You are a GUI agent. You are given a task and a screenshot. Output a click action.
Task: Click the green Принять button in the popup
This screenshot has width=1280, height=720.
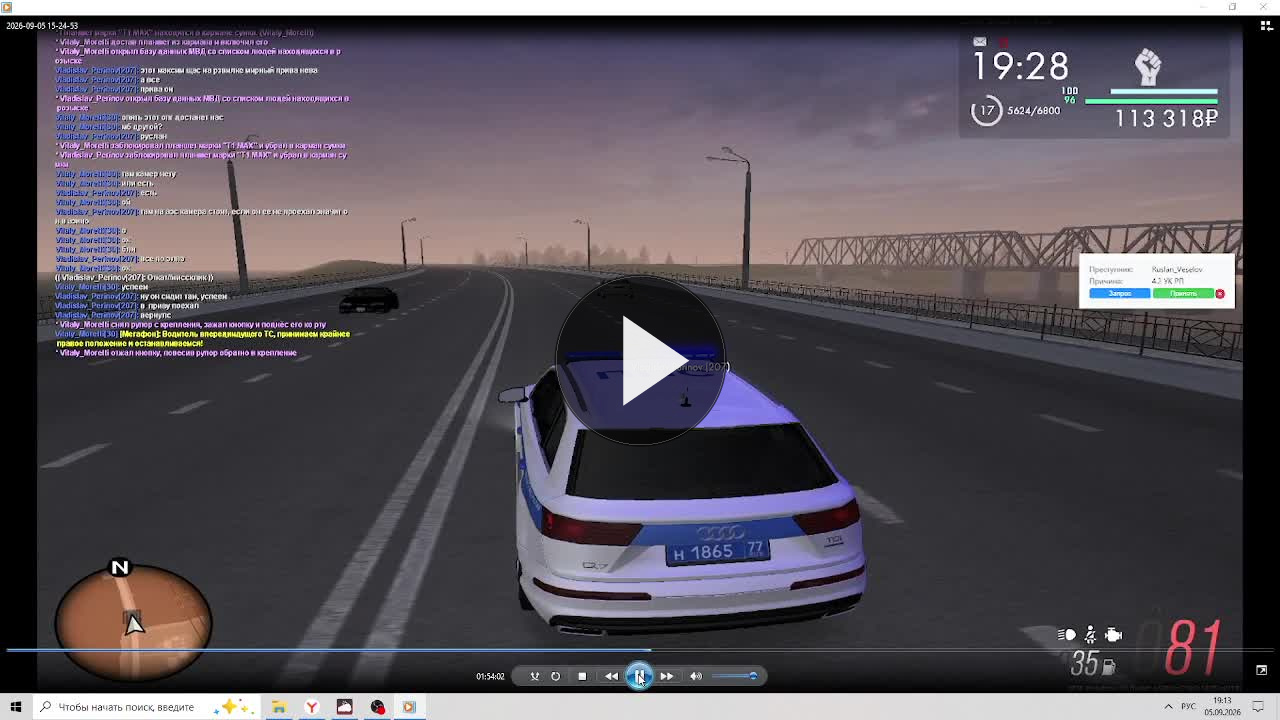[1183, 294]
